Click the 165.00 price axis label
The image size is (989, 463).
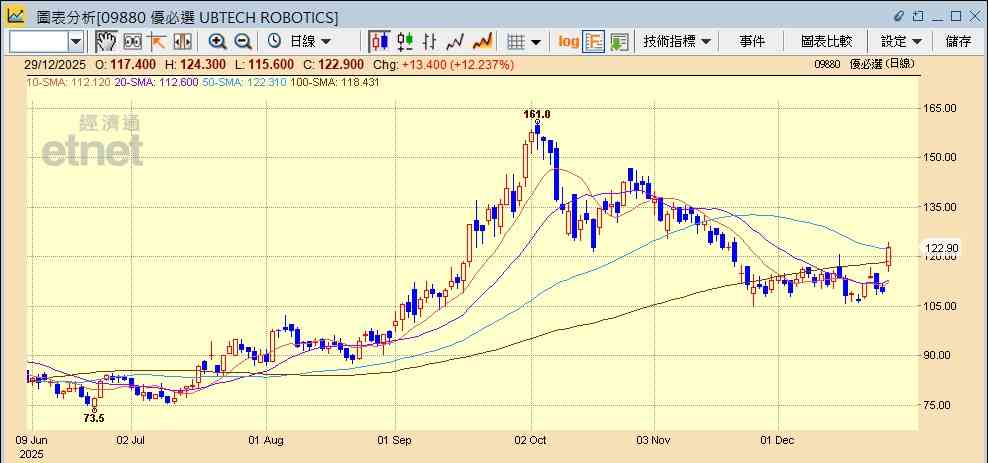coord(941,108)
